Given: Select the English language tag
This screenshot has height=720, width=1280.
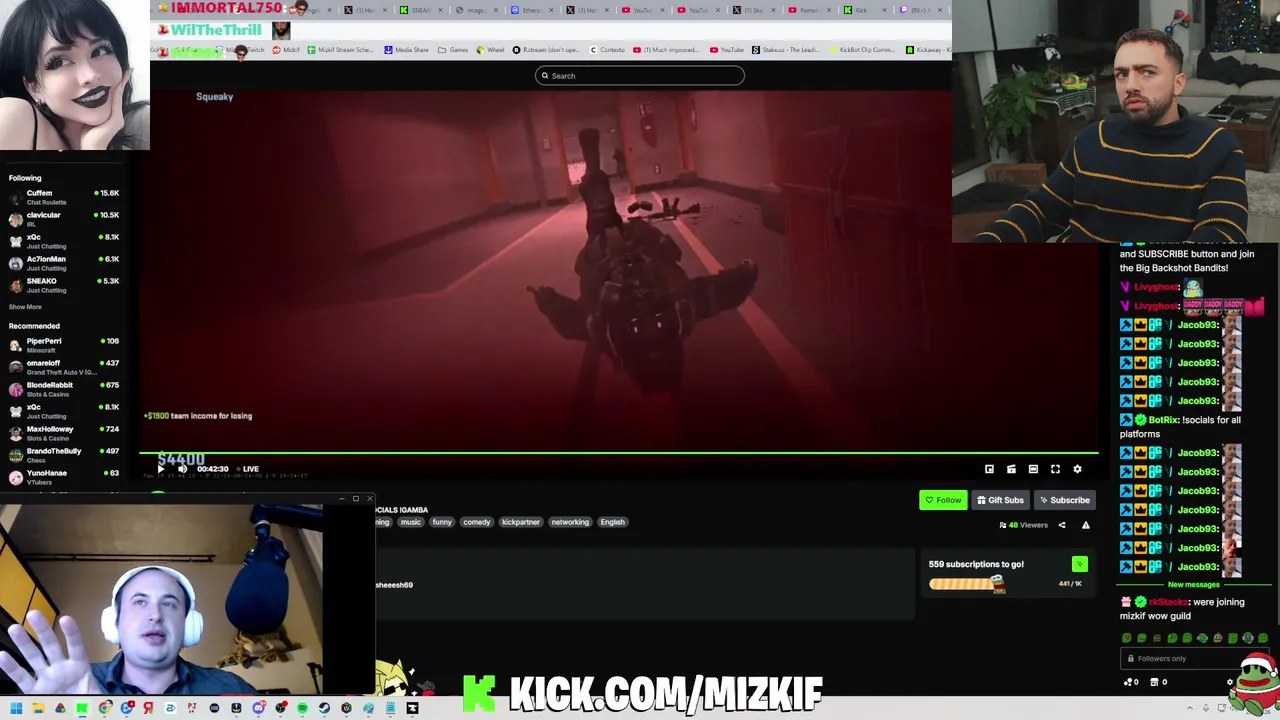Looking at the screenshot, I should [613, 522].
